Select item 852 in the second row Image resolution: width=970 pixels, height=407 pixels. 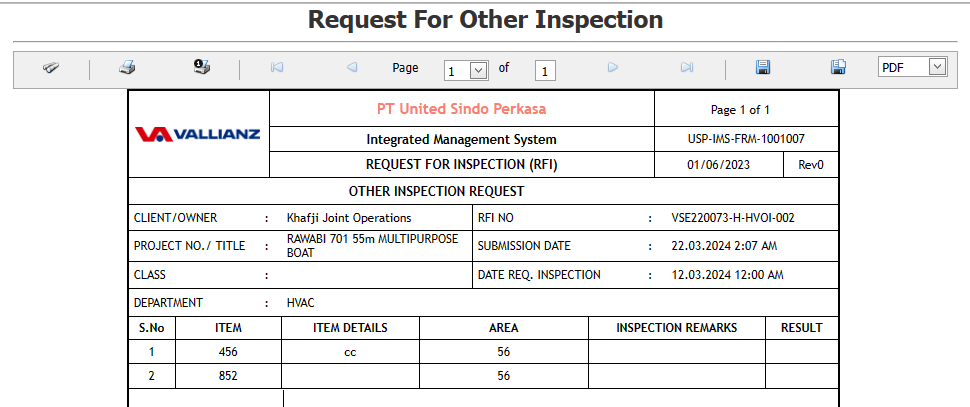228,376
